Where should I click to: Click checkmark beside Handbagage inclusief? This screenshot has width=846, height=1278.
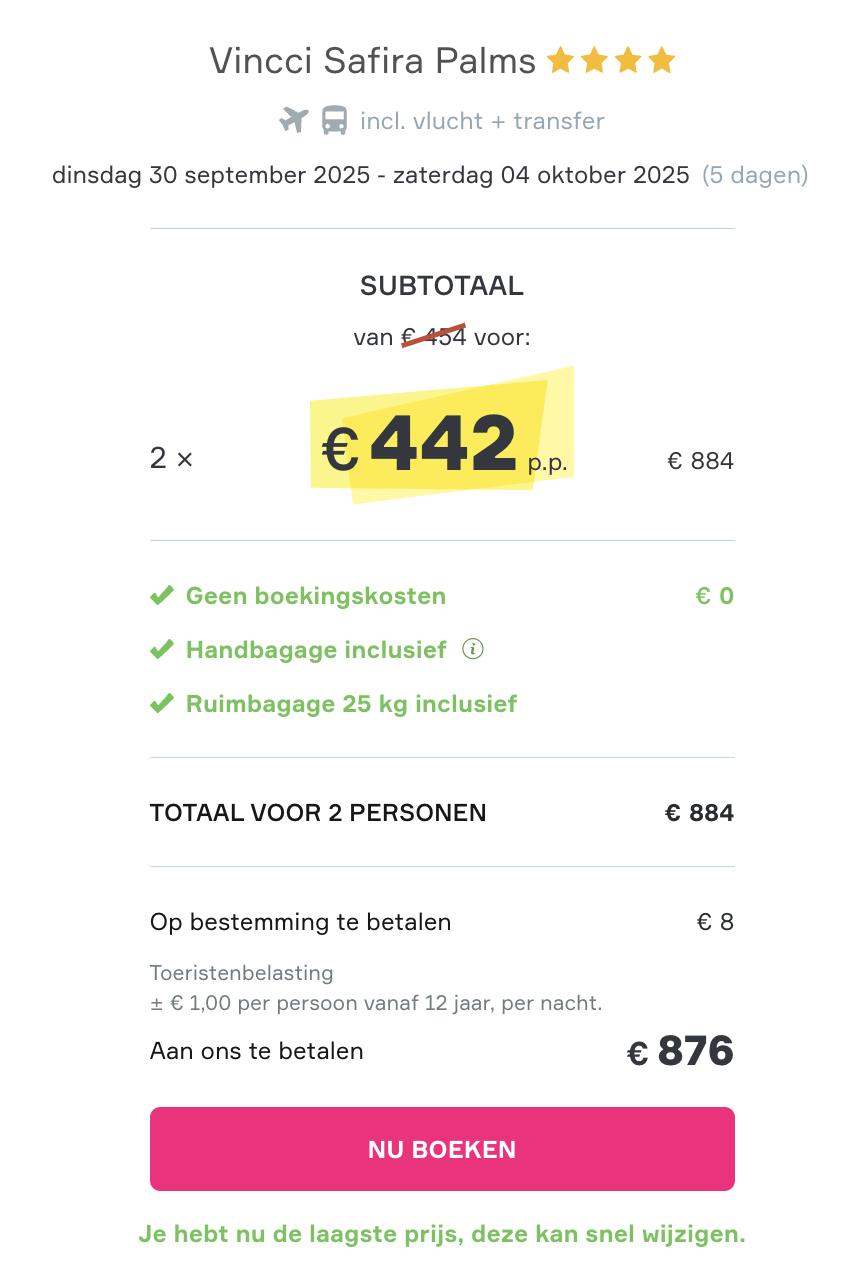161,650
